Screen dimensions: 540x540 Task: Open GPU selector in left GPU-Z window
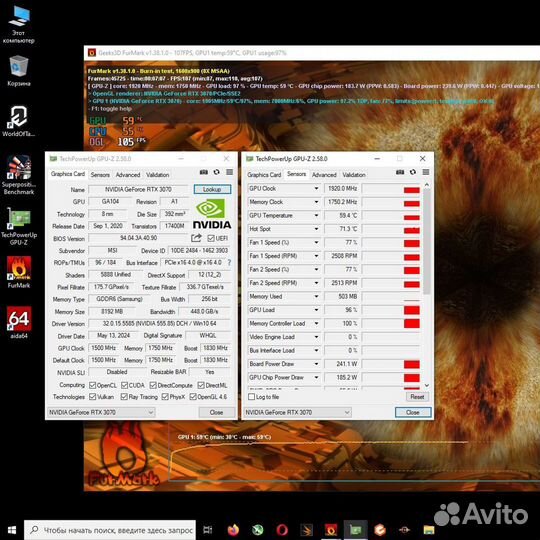click(101, 412)
